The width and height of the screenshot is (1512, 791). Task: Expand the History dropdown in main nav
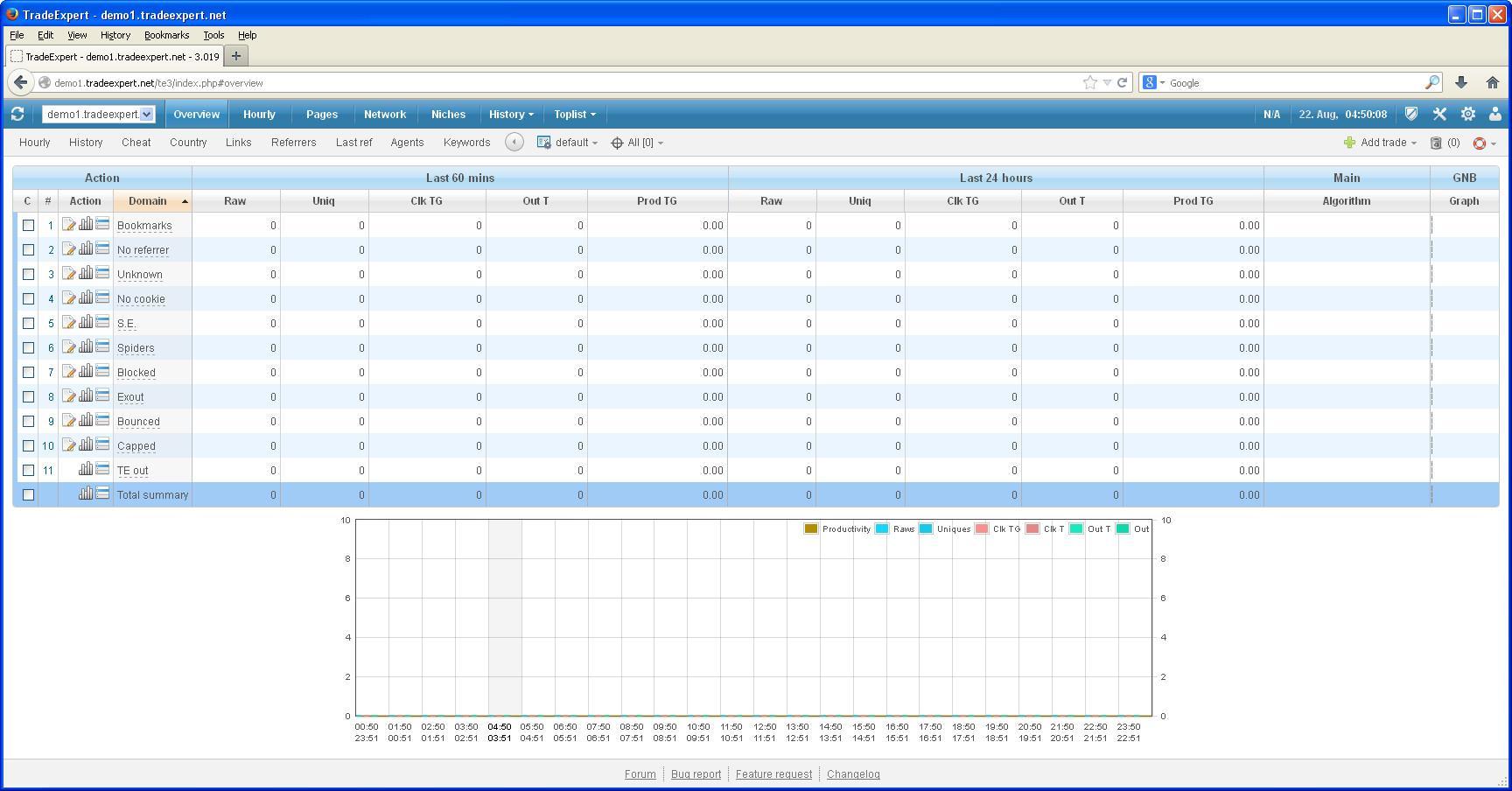tap(511, 115)
